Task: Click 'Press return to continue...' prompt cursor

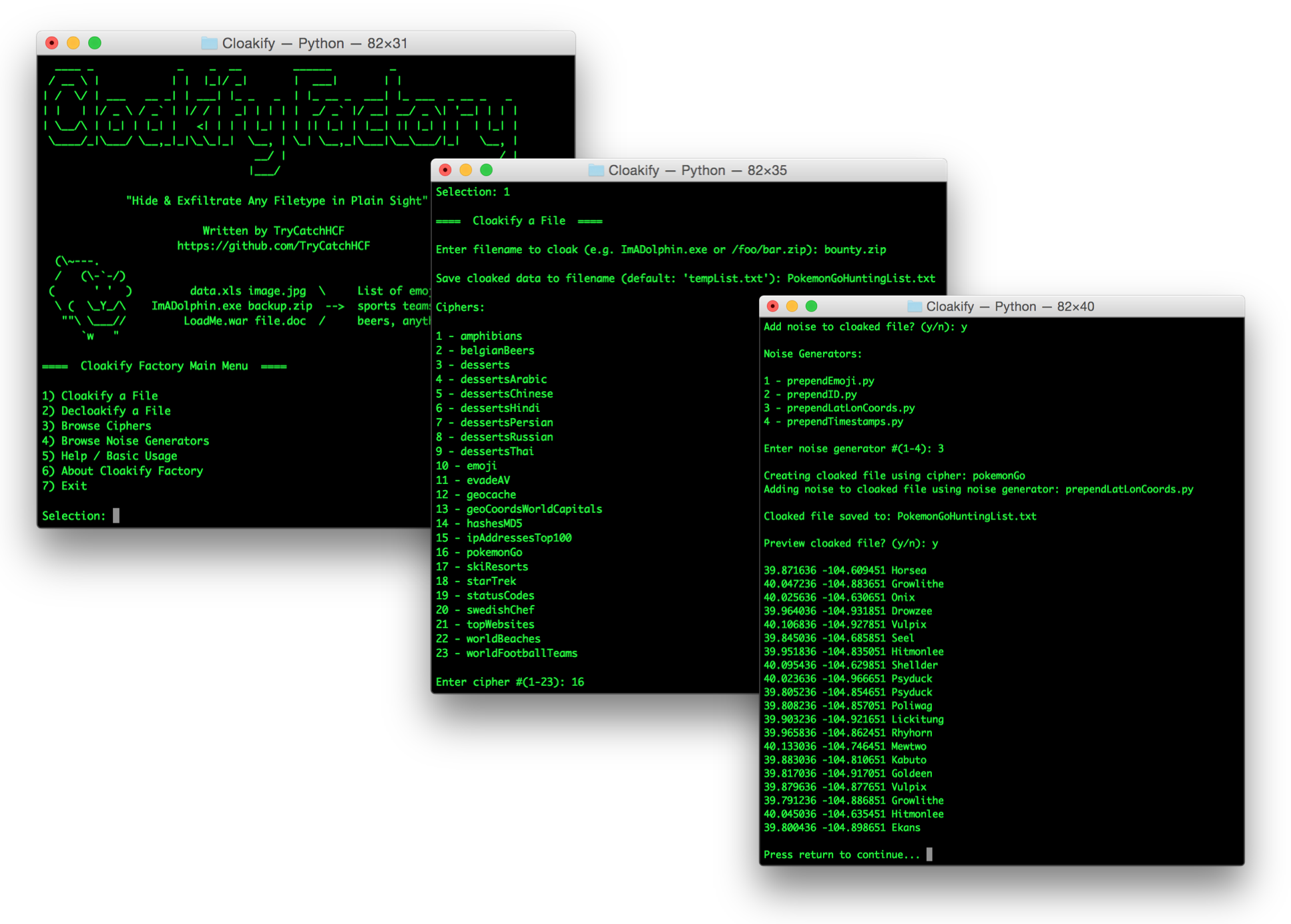Action: (929, 855)
